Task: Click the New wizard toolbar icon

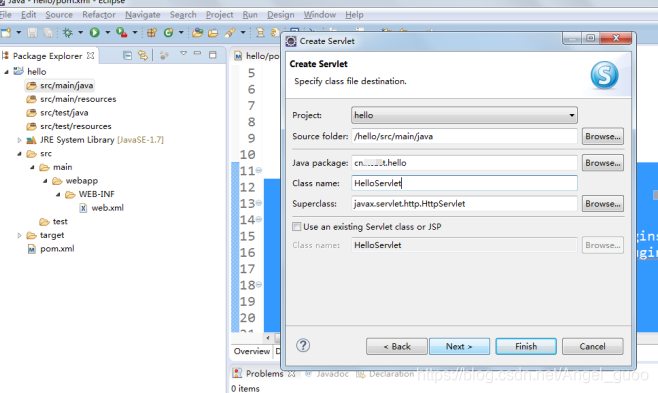Action: point(6,32)
